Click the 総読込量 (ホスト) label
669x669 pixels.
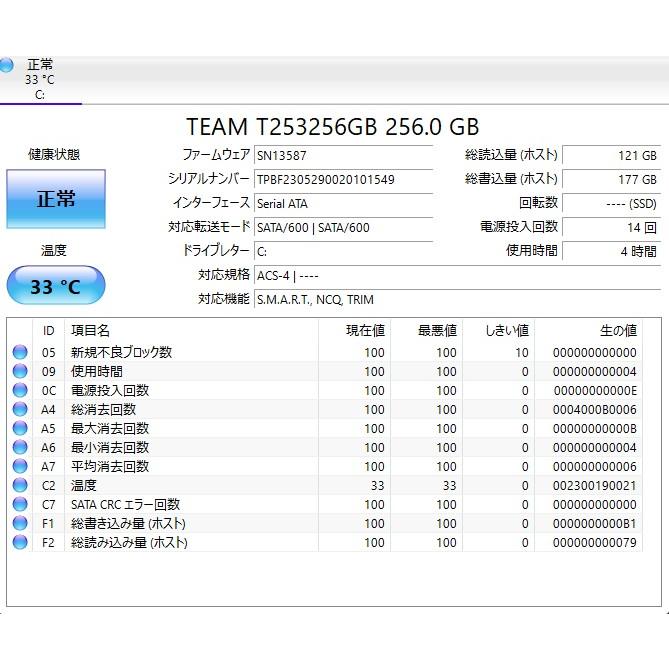pyautogui.click(x=511, y=154)
